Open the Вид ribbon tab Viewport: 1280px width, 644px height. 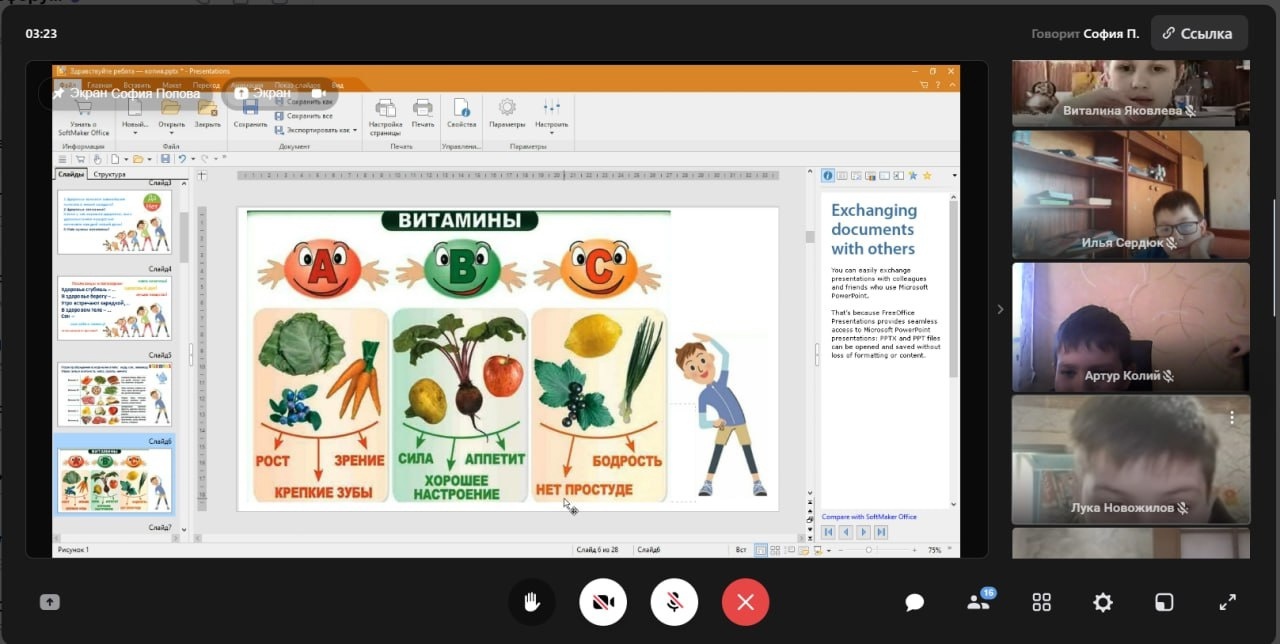pyautogui.click(x=338, y=85)
